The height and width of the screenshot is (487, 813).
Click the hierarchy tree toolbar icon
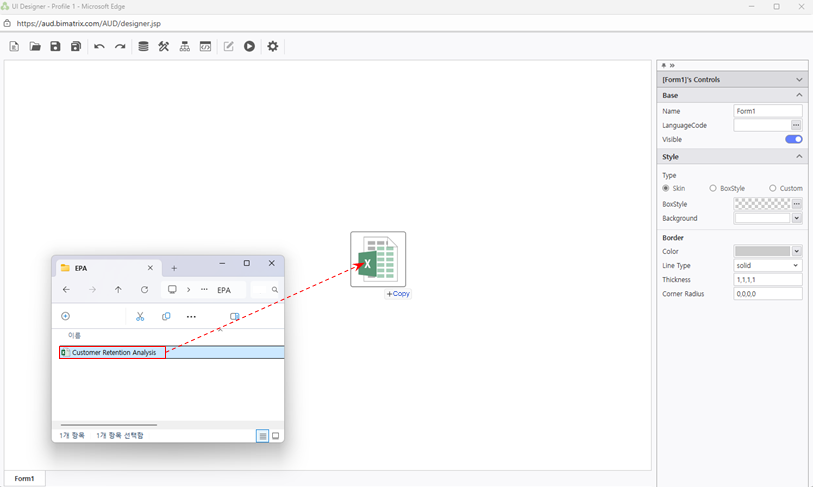185,47
